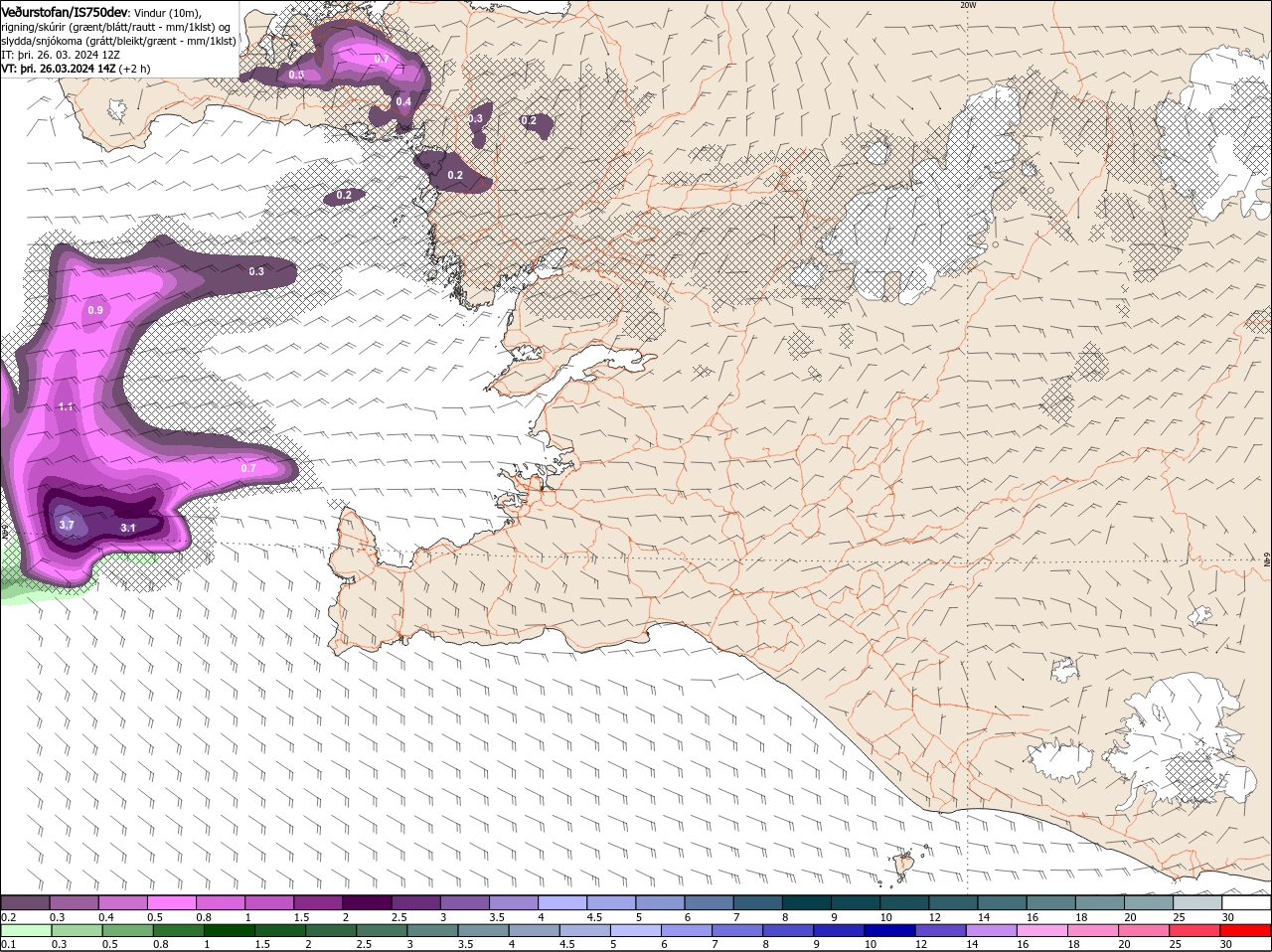The width and height of the screenshot is (1272, 952).
Task: Click the Veðurstofan/IS750dev map title
Action: [65, 12]
